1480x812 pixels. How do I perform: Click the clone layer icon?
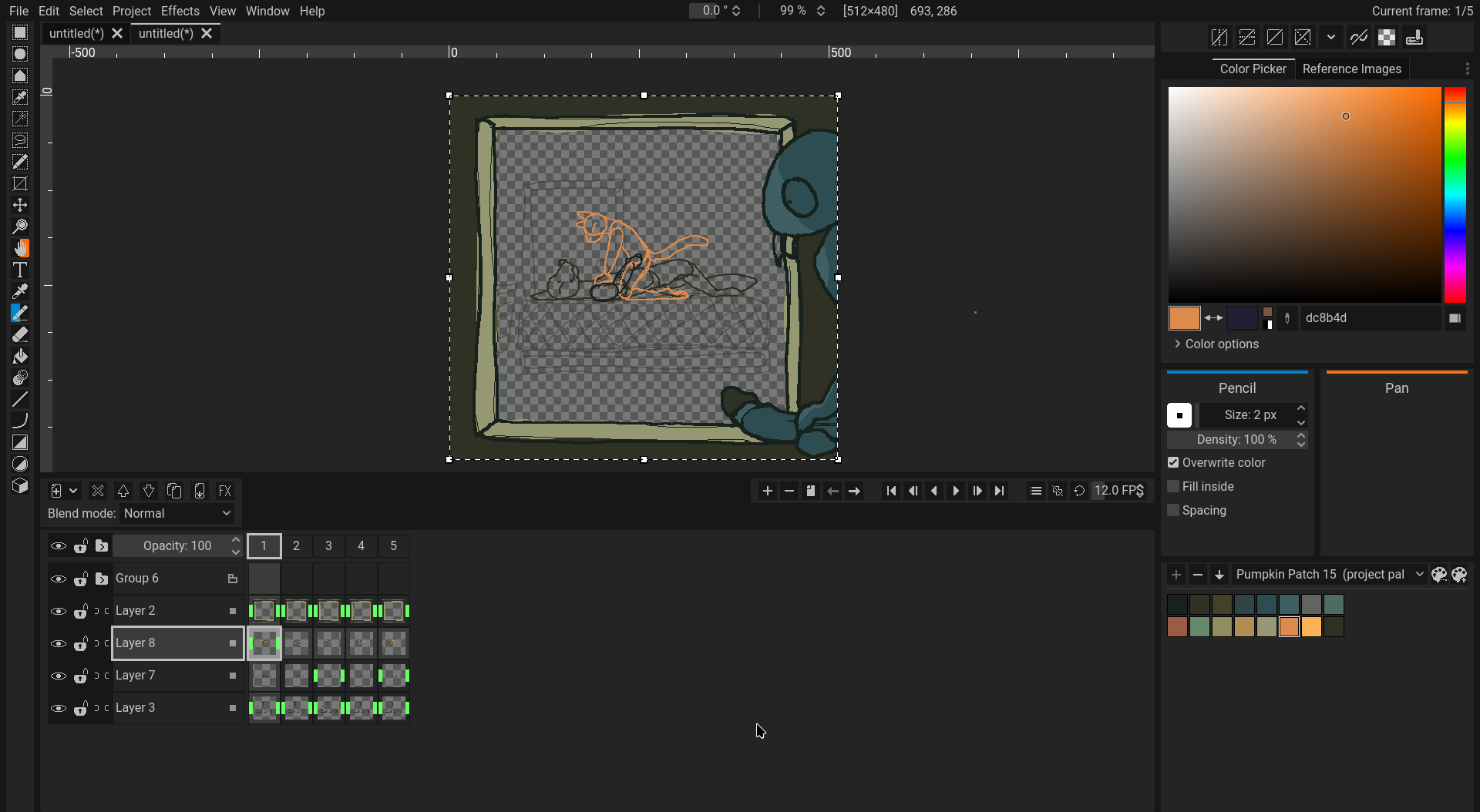tap(174, 491)
